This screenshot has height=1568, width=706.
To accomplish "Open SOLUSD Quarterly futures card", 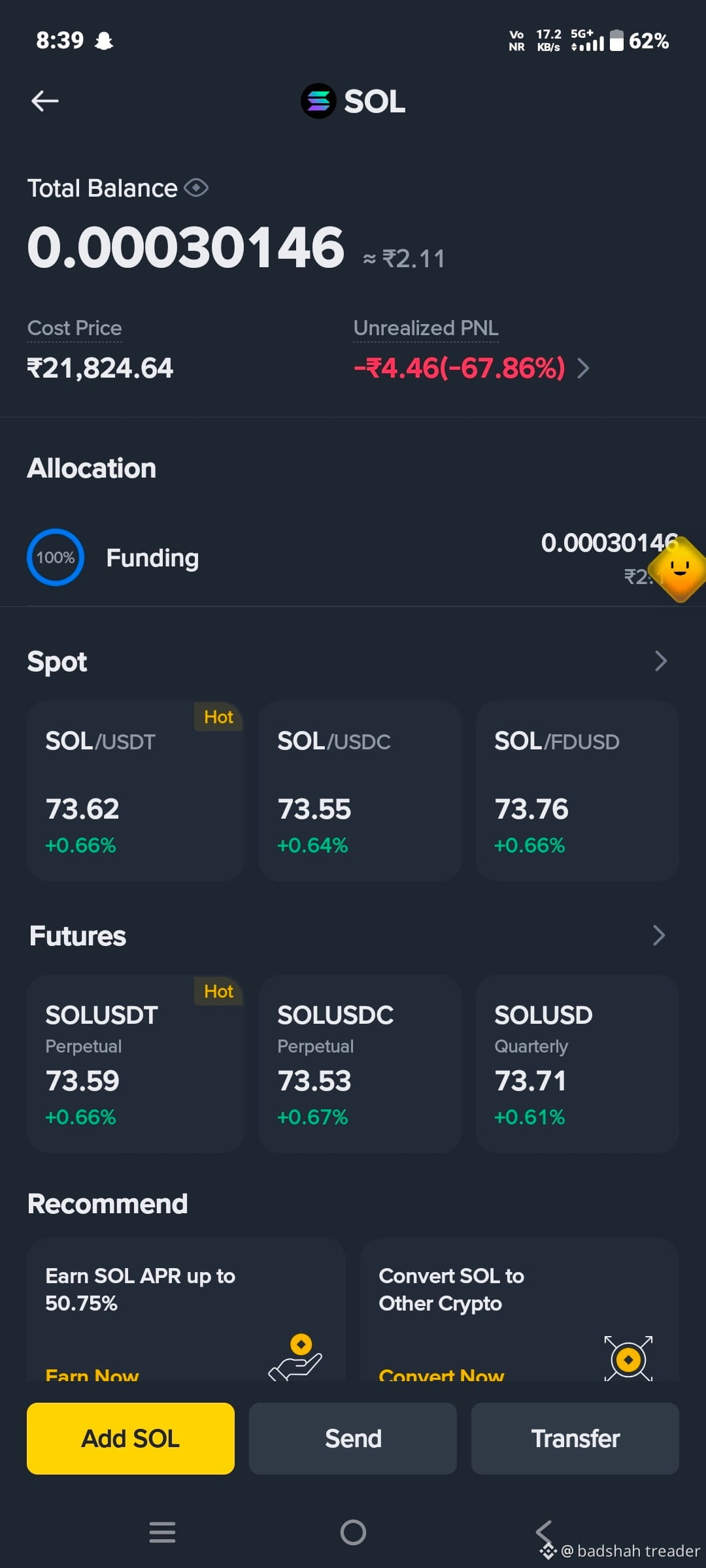I will click(x=577, y=1064).
